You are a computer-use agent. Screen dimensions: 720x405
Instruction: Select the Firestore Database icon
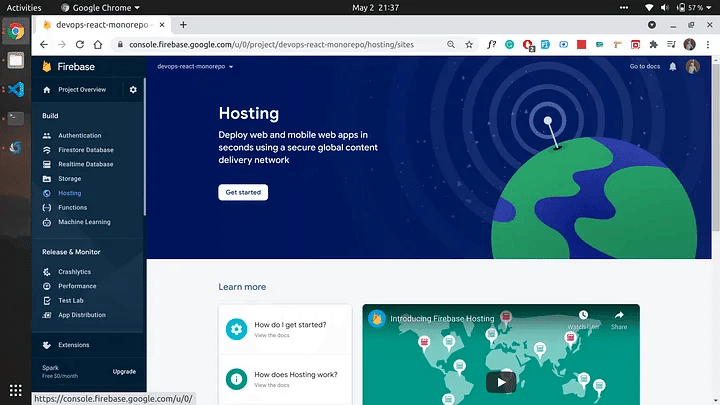(47, 150)
